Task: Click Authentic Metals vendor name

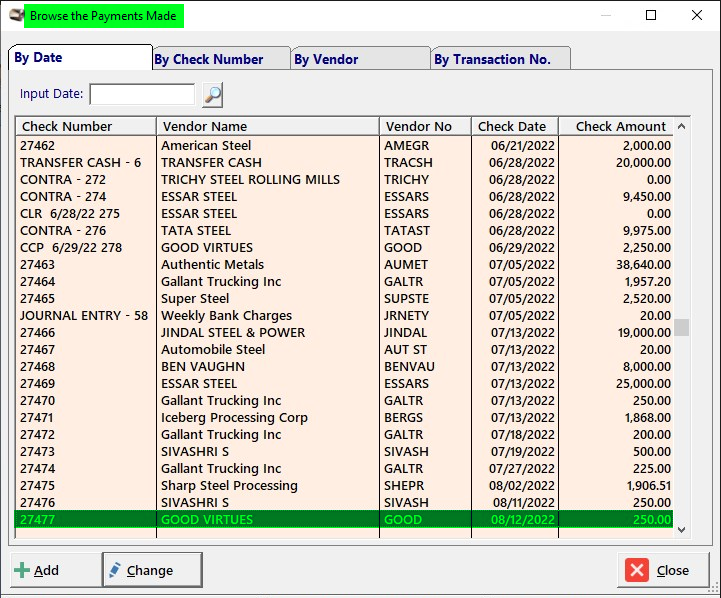Action: pos(212,265)
